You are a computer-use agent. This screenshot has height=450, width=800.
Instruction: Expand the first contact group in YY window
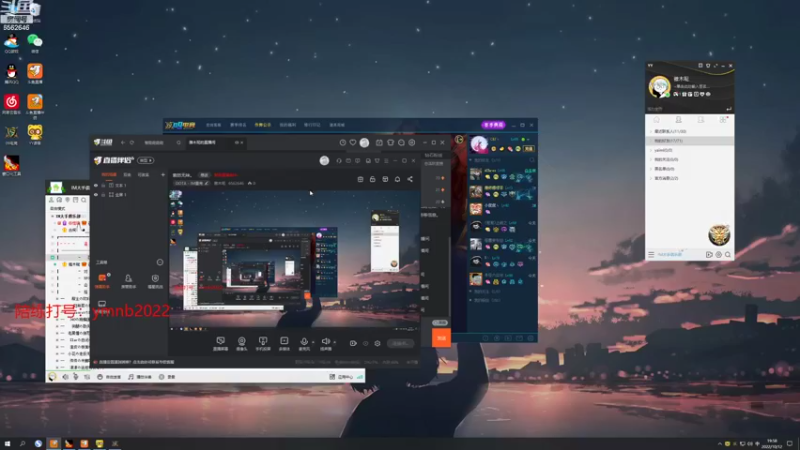652,132
